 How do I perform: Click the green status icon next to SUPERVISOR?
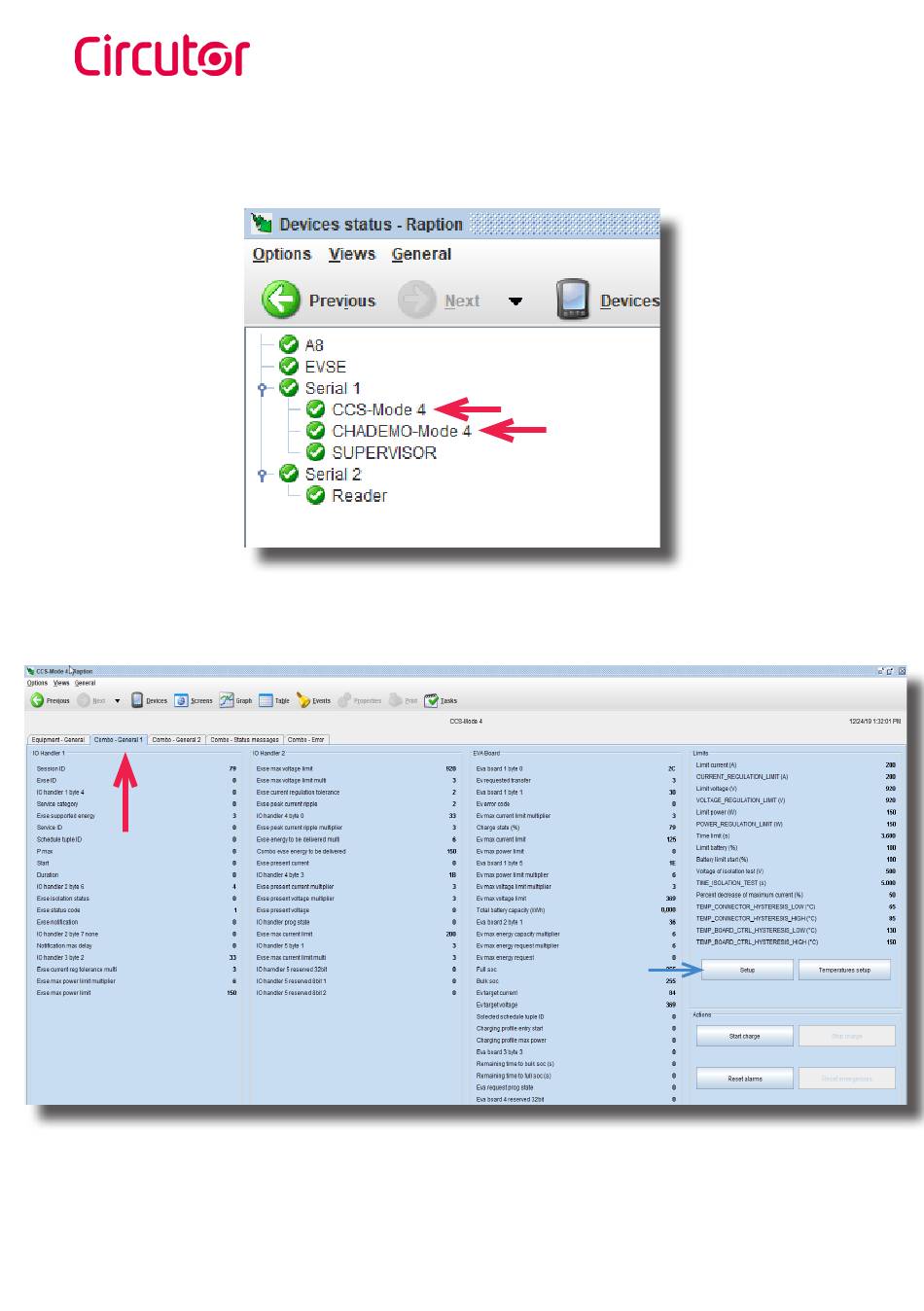tap(316, 452)
